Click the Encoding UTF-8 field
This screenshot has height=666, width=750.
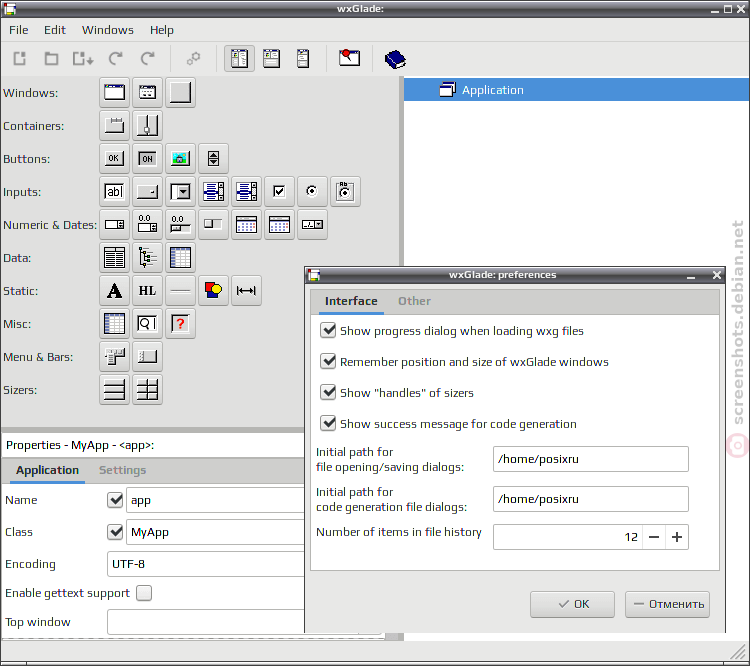206,564
